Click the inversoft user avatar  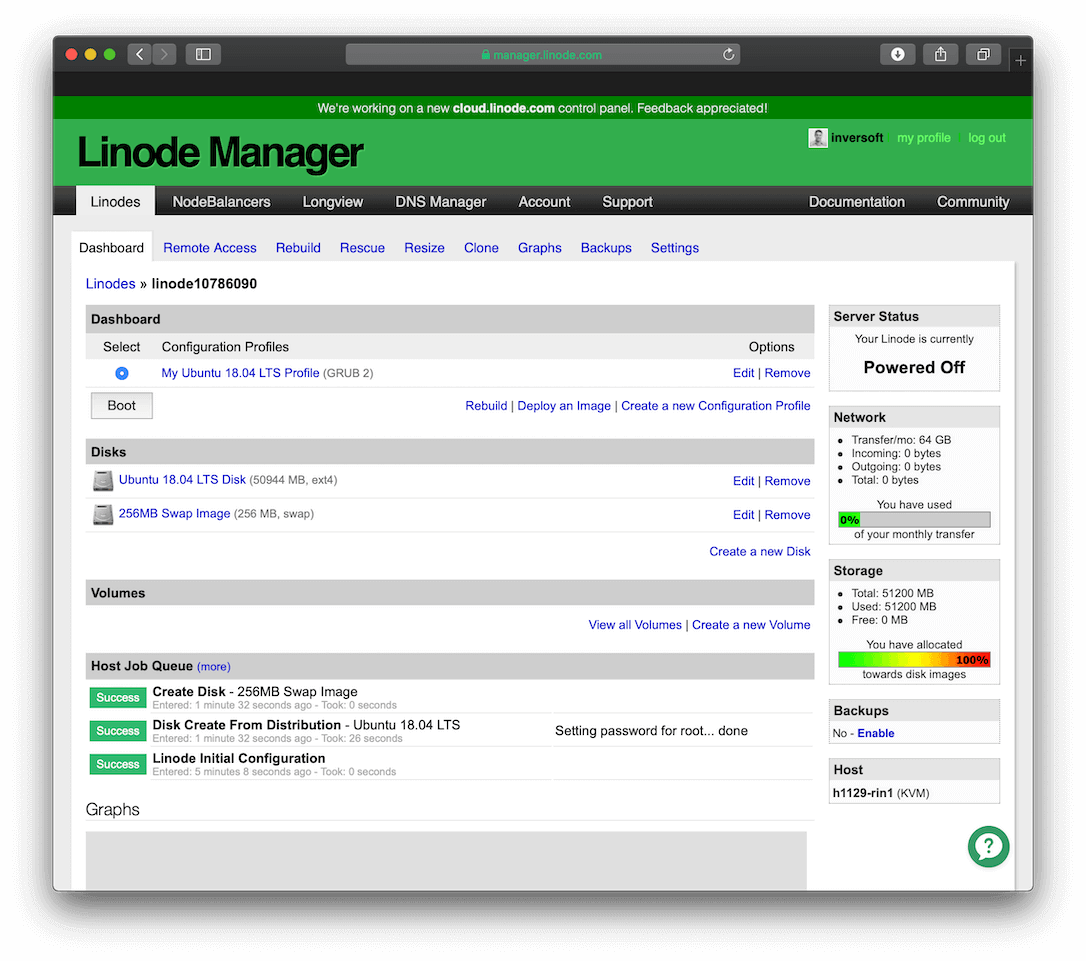[817, 138]
